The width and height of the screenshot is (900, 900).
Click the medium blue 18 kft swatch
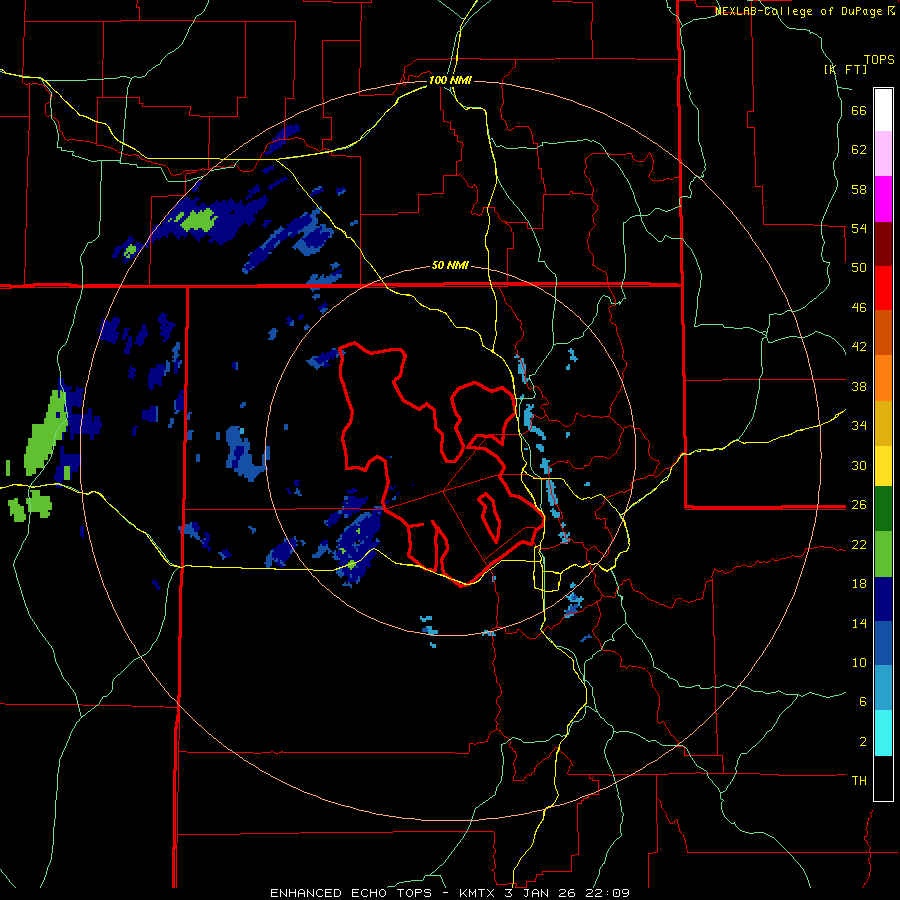(883, 643)
